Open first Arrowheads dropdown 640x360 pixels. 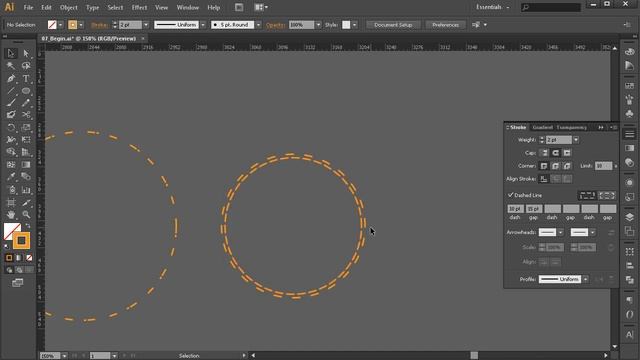coord(560,232)
